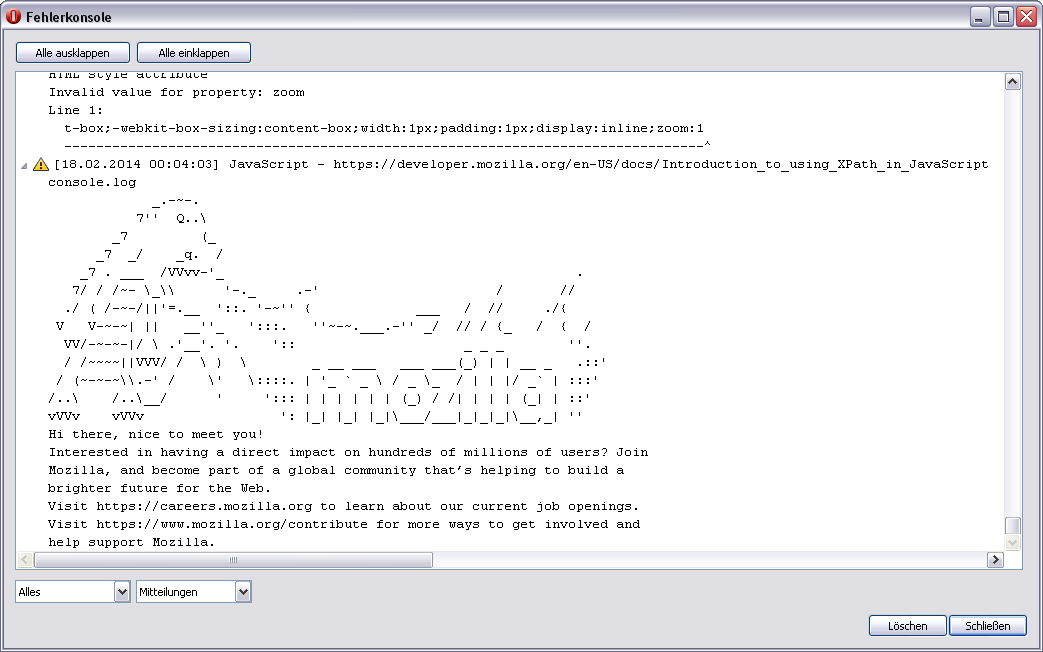Hit the 'Schließen' button
The height and width of the screenshot is (652, 1043).
pyautogui.click(x=987, y=626)
